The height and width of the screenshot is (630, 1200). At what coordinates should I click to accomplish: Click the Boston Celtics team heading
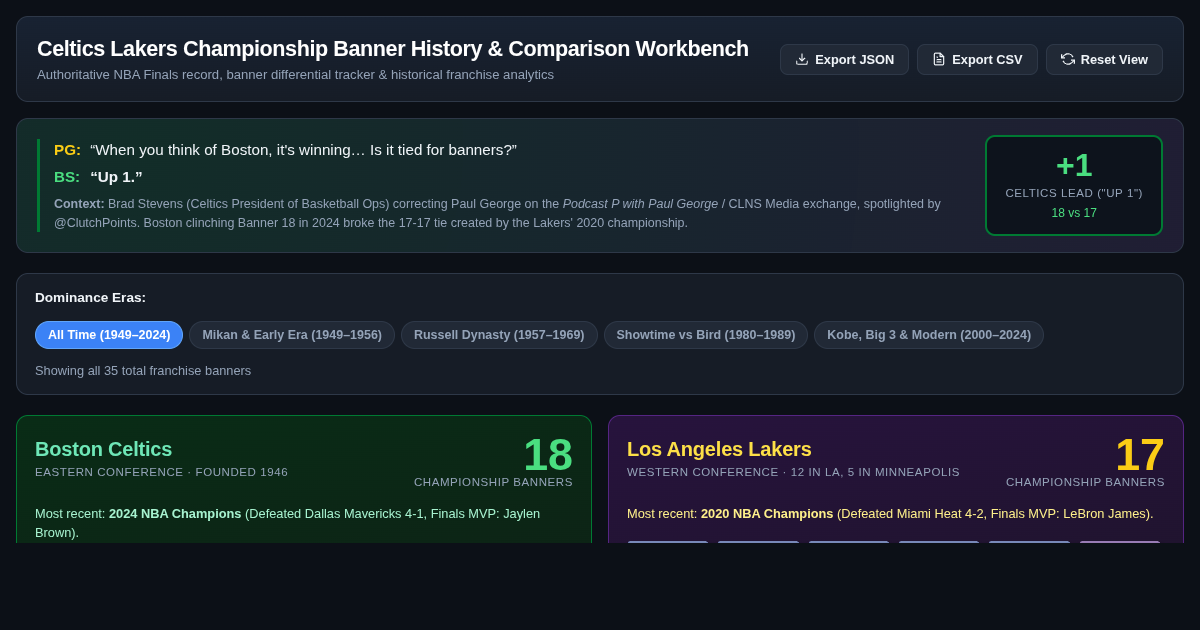tap(104, 449)
